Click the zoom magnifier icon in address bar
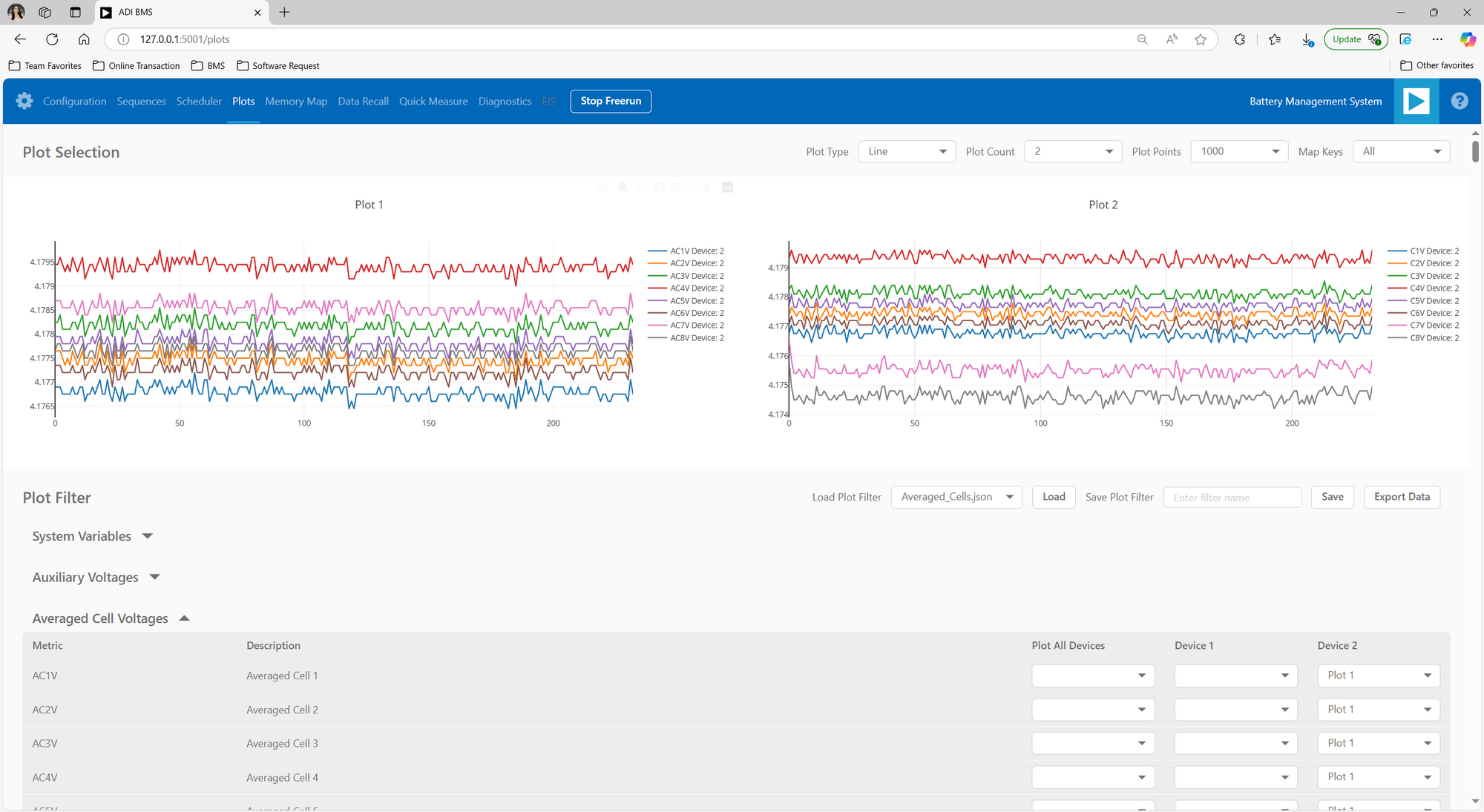1484x812 pixels. tap(1143, 39)
